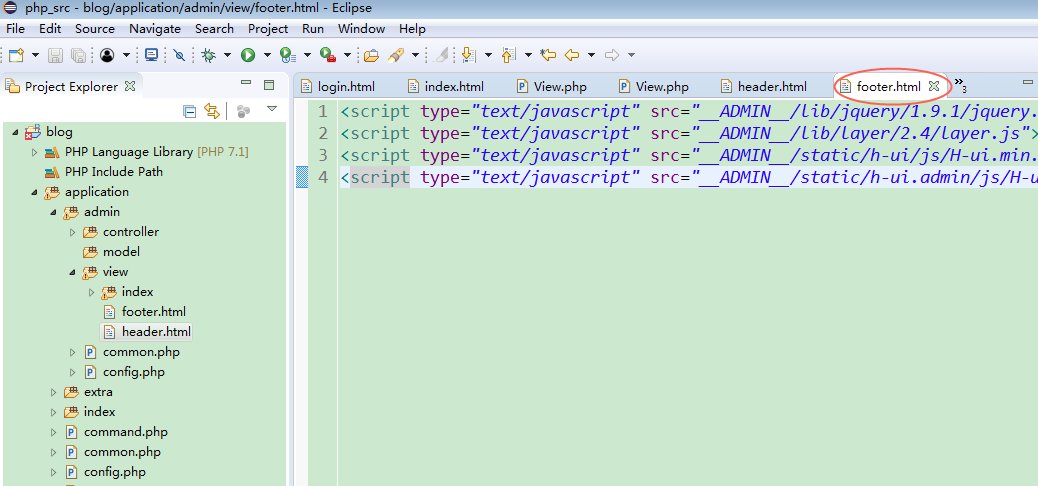The height and width of the screenshot is (486, 1038).
Task: Expand the command.php node
Action: [54, 432]
